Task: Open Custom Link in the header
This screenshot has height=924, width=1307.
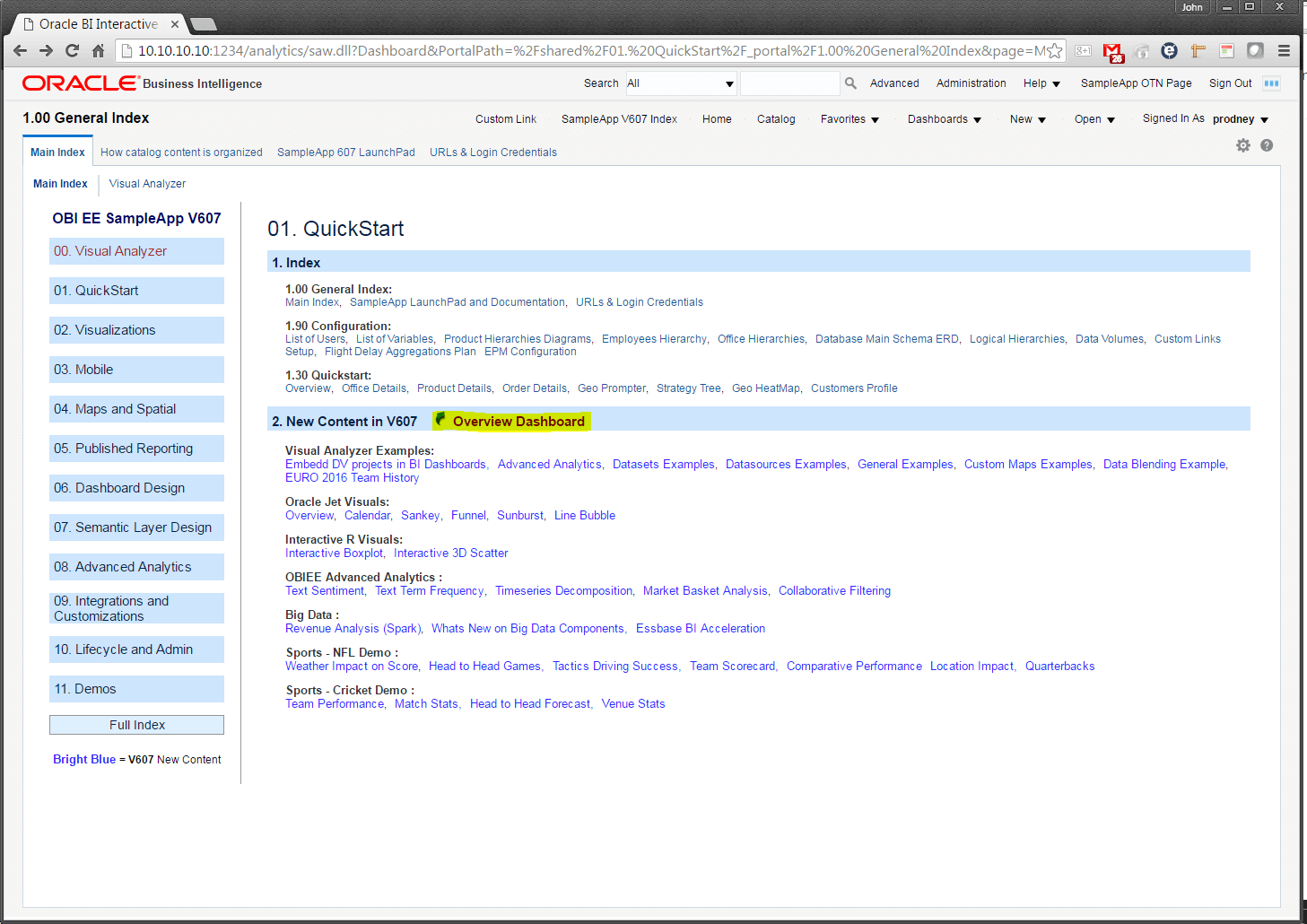Action: (x=506, y=119)
